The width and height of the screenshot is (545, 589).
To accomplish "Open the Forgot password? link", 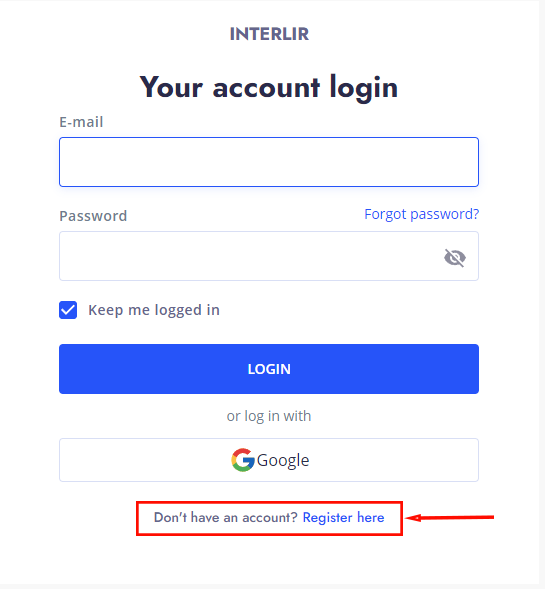I will tap(421, 214).
